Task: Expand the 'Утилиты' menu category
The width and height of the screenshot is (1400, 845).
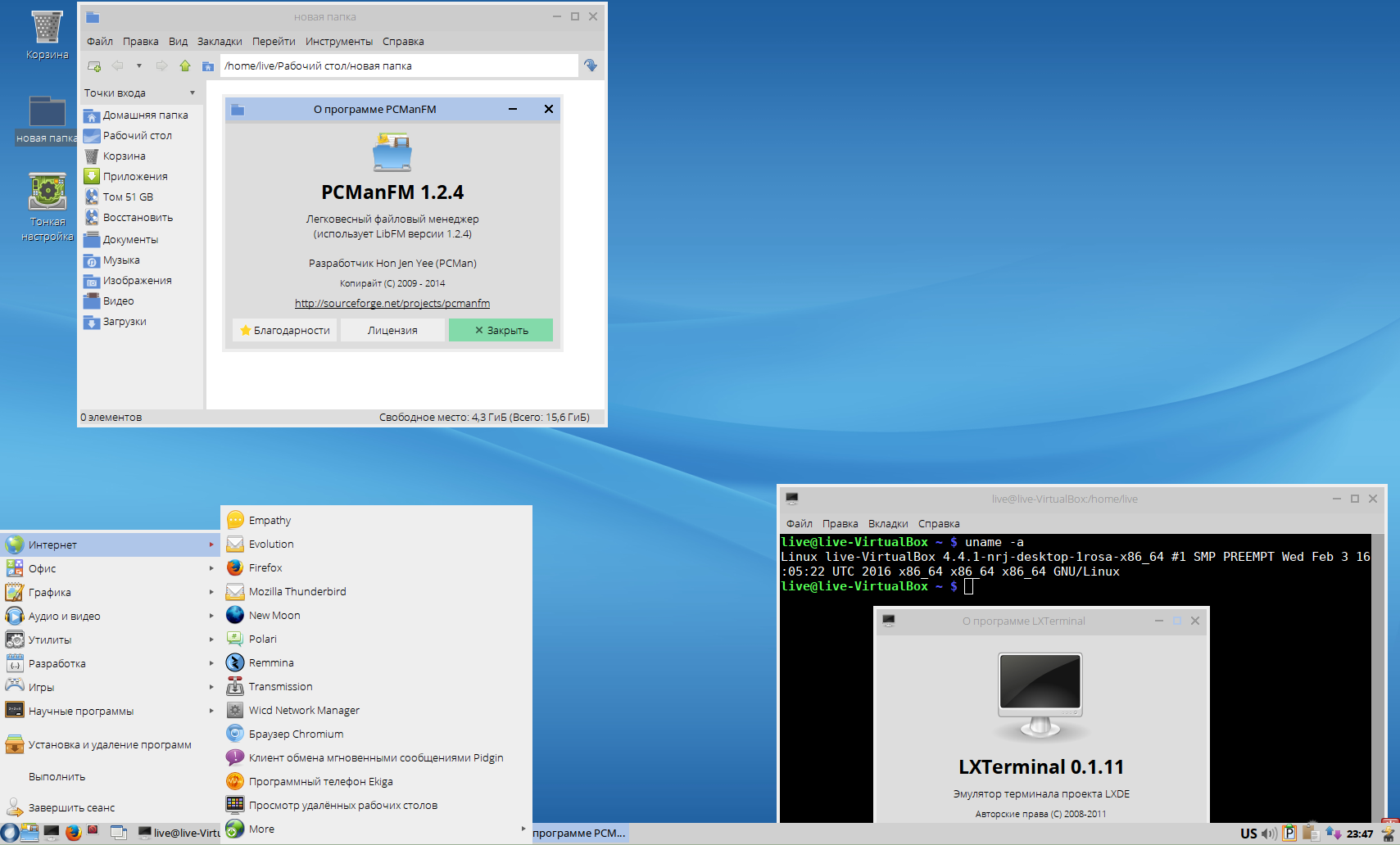Action: pos(111,639)
